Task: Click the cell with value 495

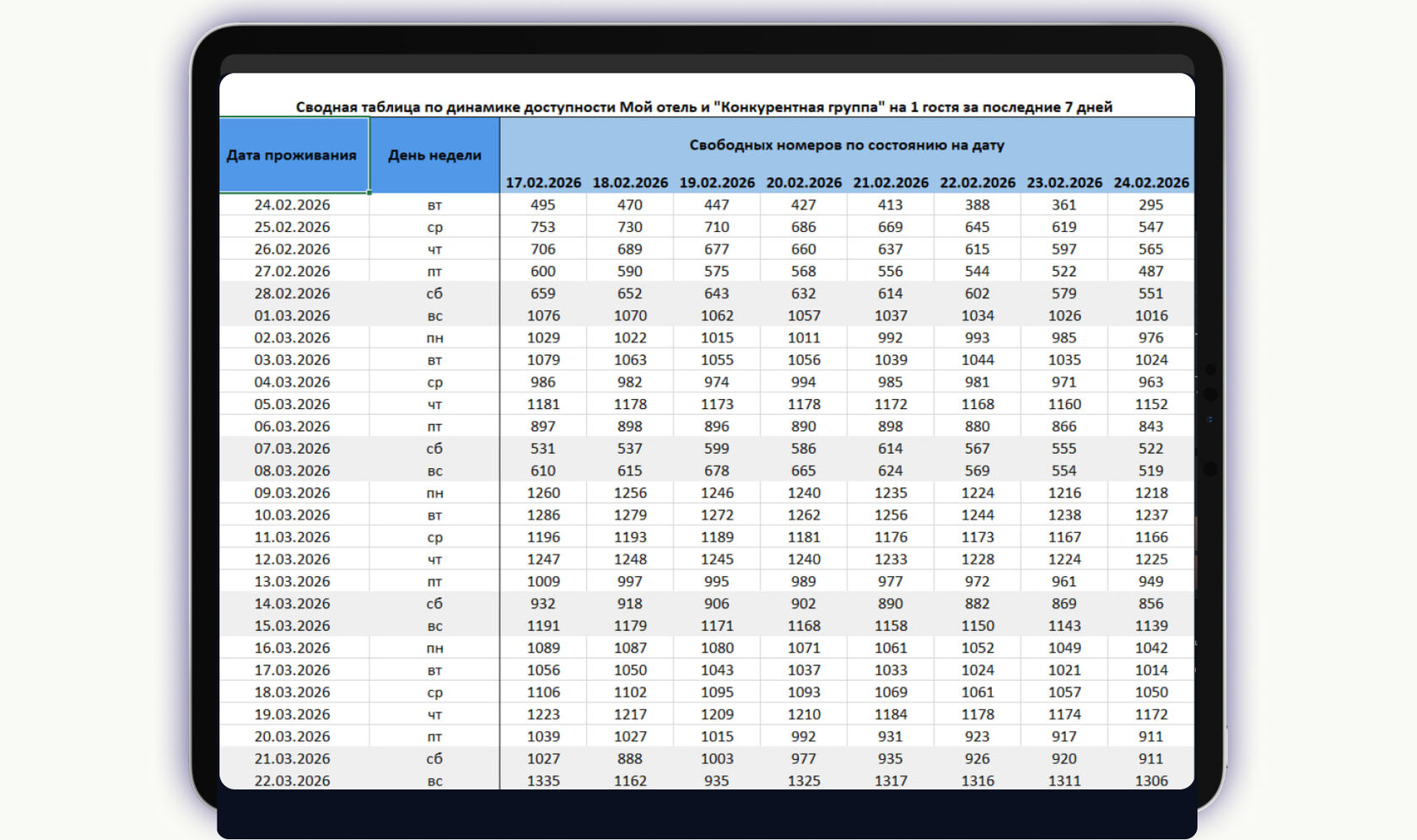Action: click(543, 205)
